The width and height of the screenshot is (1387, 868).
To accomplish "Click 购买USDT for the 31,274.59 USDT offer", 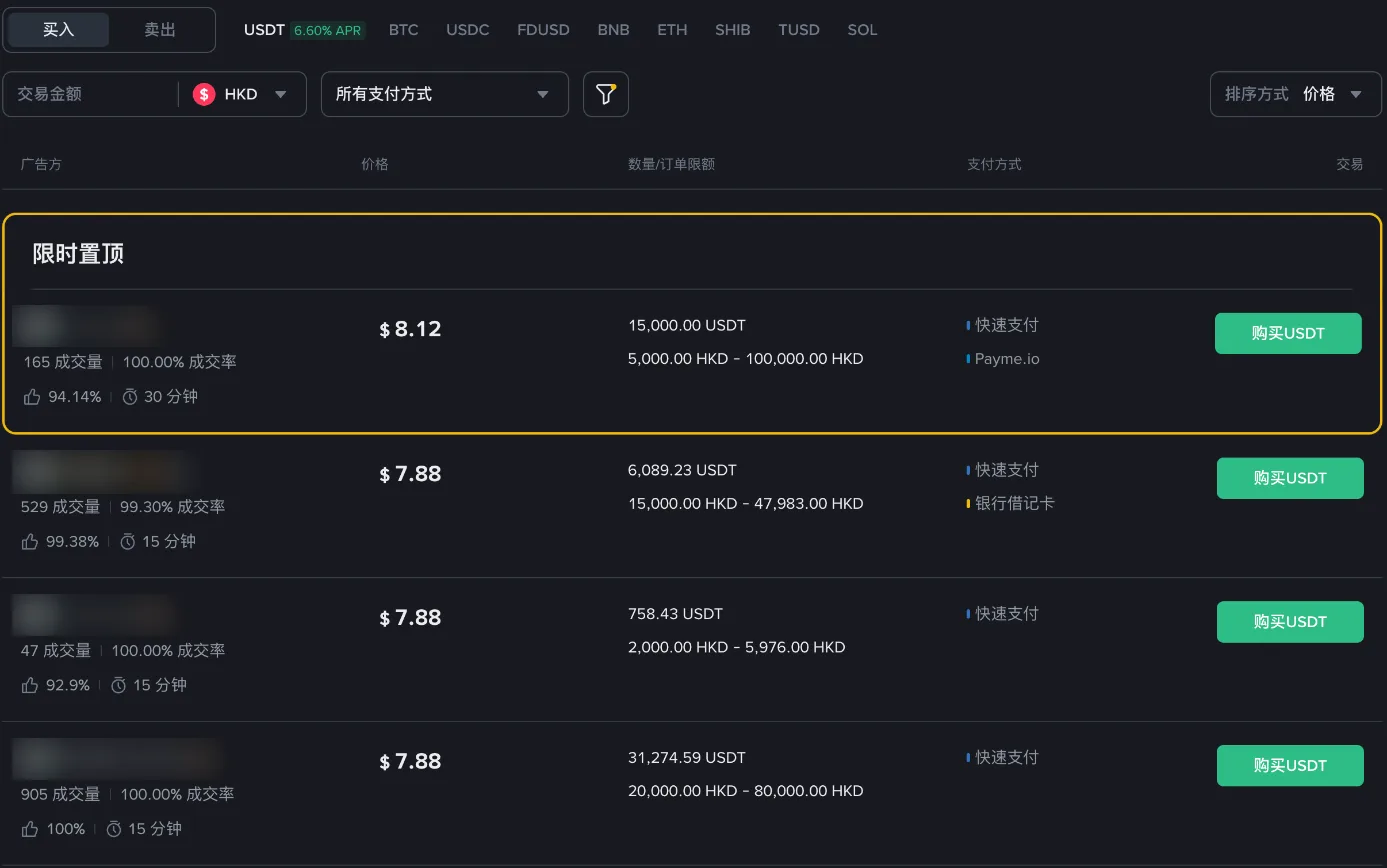I will pyautogui.click(x=1290, y=766).
